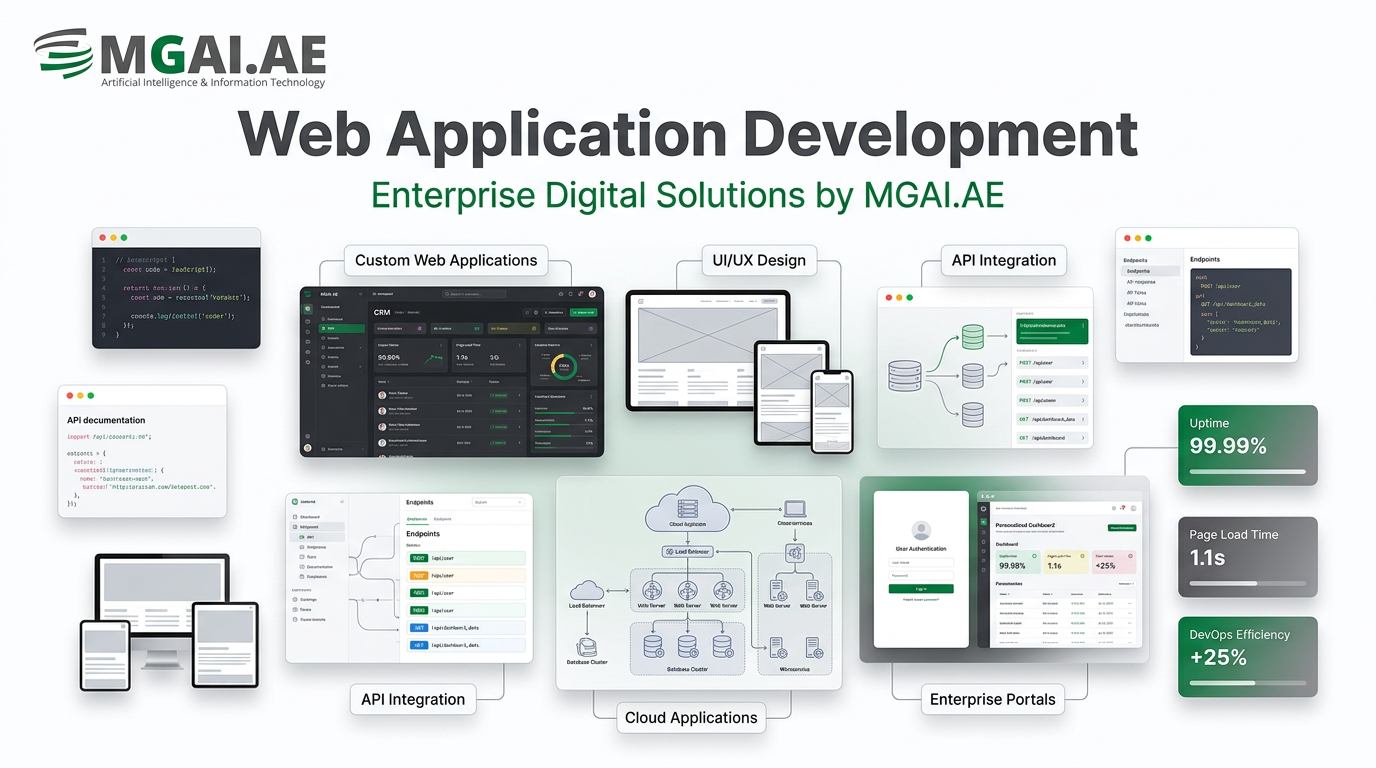Click the Endpoints heading in top-right code window
Image resolution: width=1376 pixels, height=768 pixels.
click(x=1205, y=259)
